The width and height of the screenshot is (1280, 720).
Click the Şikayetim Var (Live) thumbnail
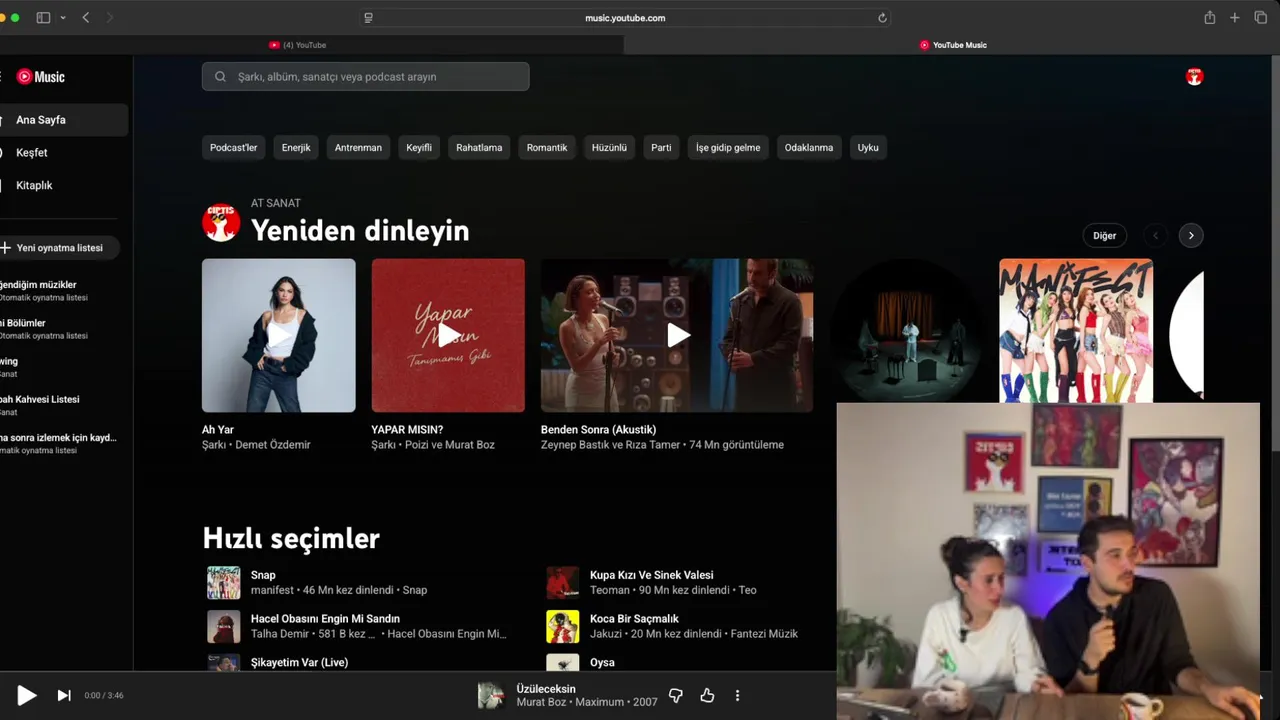tap(224, 662)
